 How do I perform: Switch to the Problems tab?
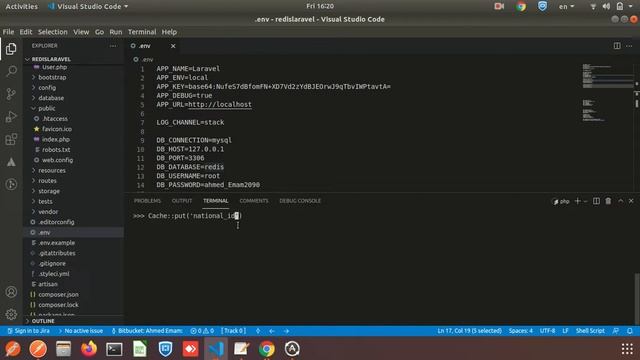tap(147, 201)
